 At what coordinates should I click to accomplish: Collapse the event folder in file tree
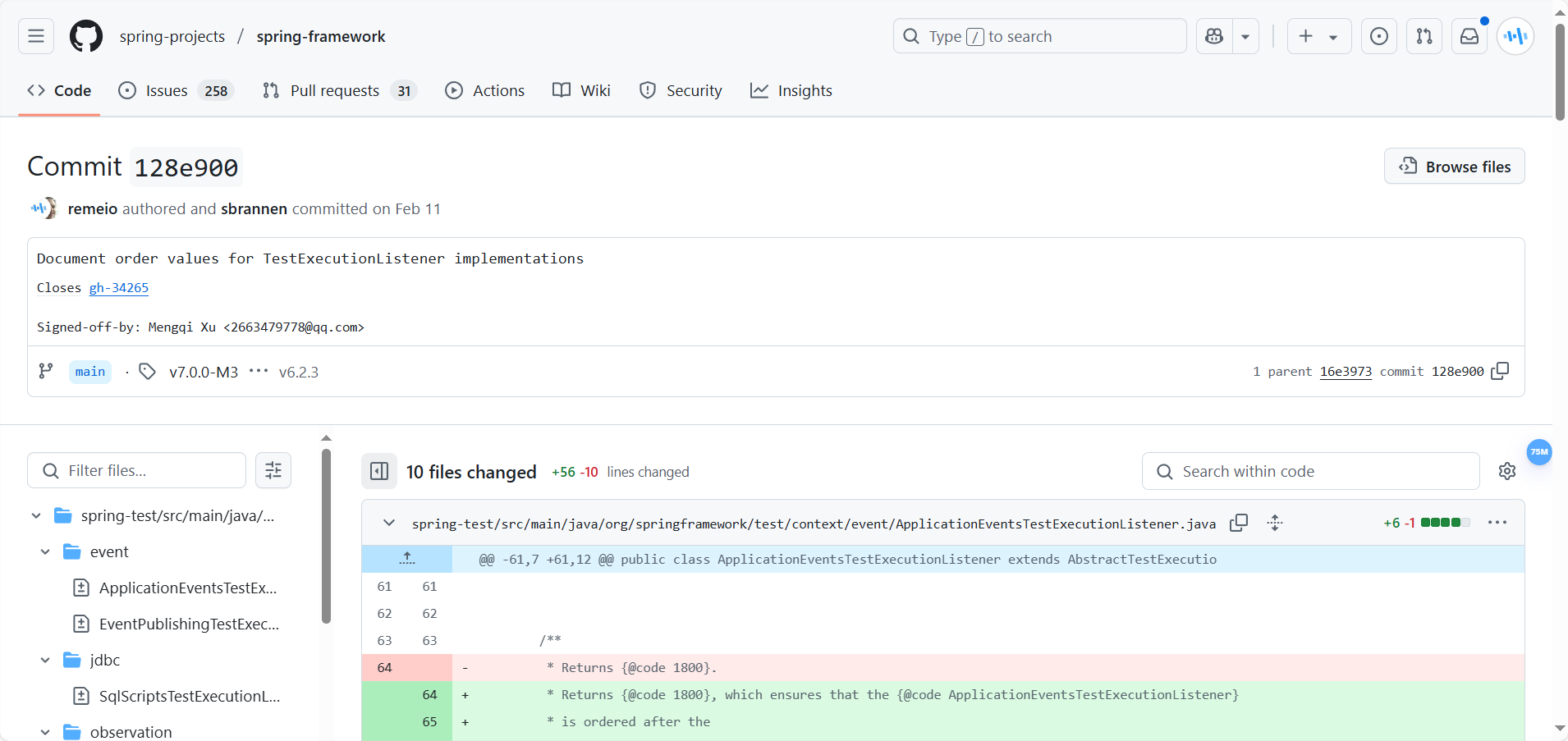click(45, 551)
